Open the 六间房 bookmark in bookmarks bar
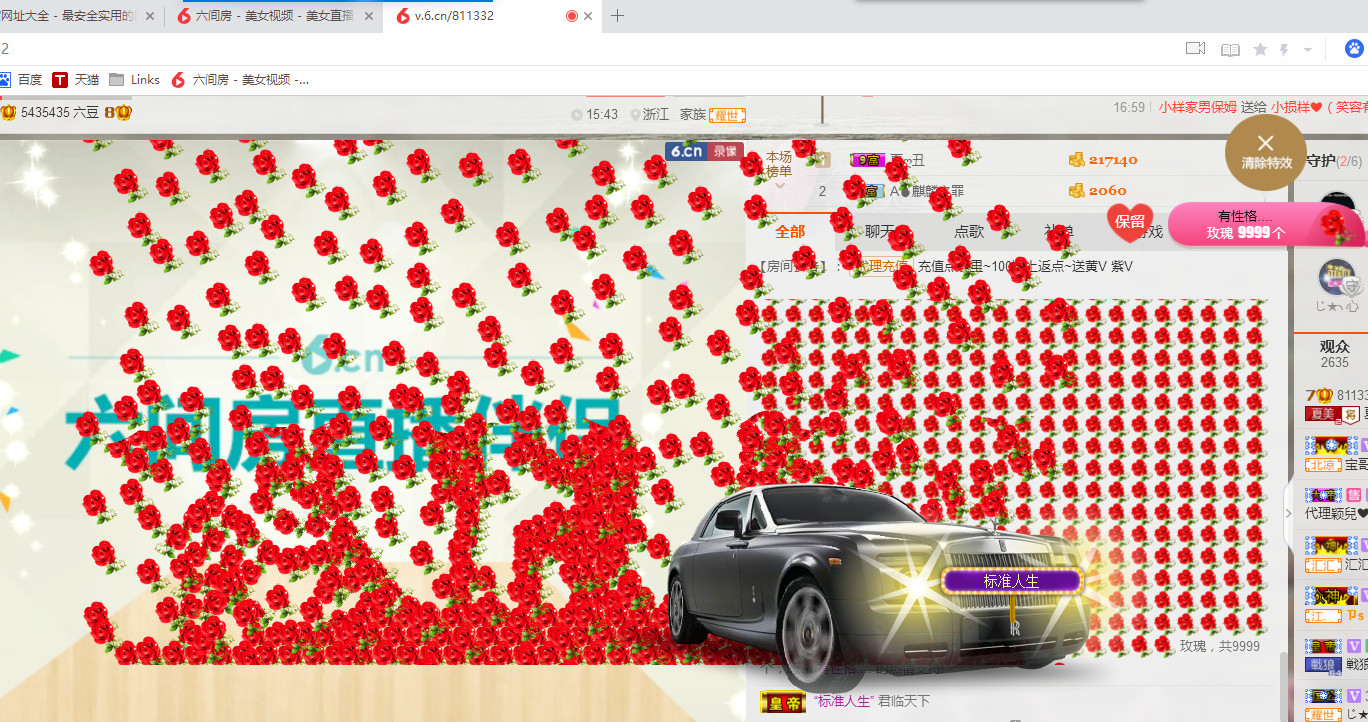The width and height of the screenshot is (1368, 722). coord(240,79)
